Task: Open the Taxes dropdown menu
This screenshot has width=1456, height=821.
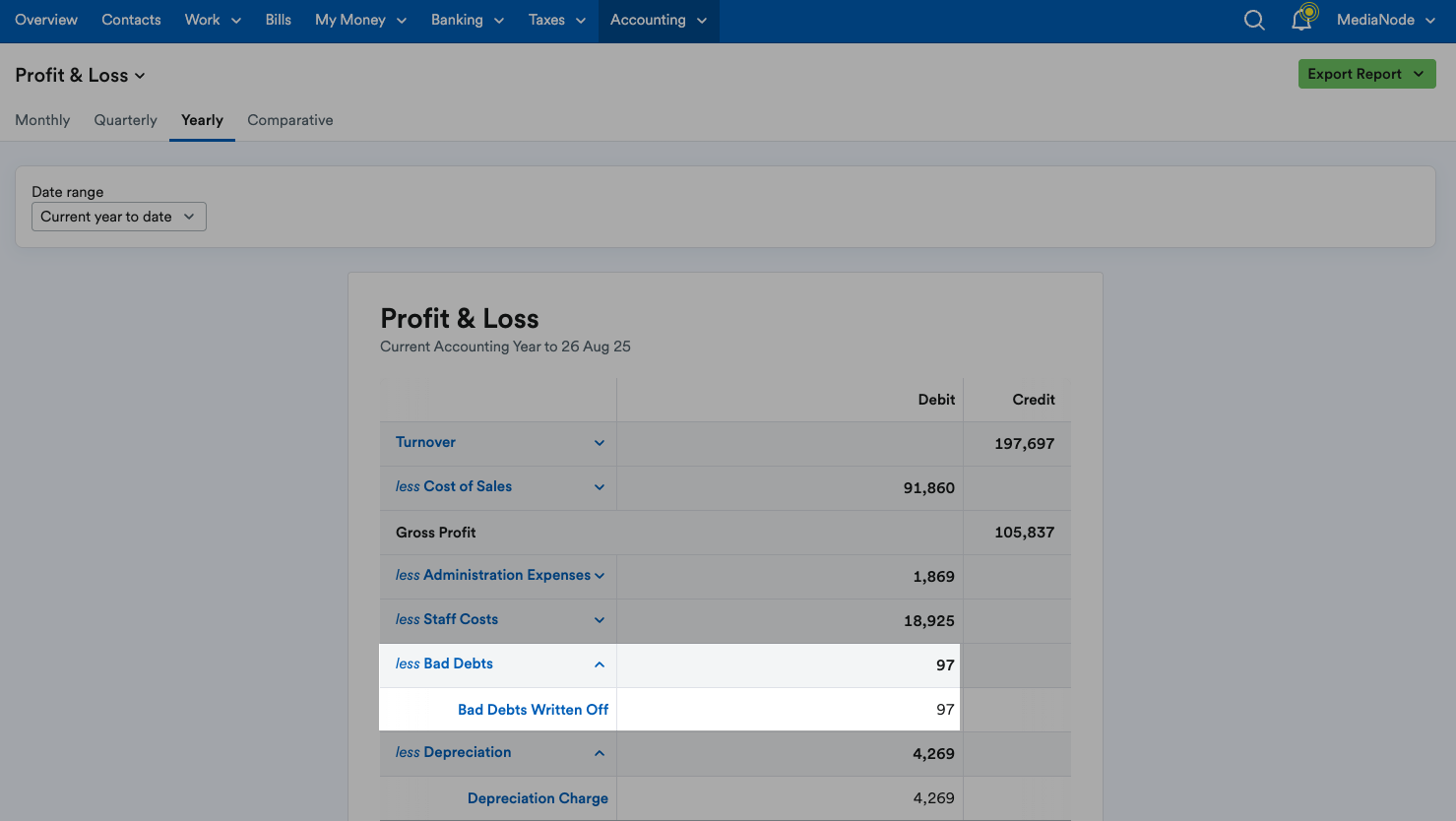Action: point(557,20)
